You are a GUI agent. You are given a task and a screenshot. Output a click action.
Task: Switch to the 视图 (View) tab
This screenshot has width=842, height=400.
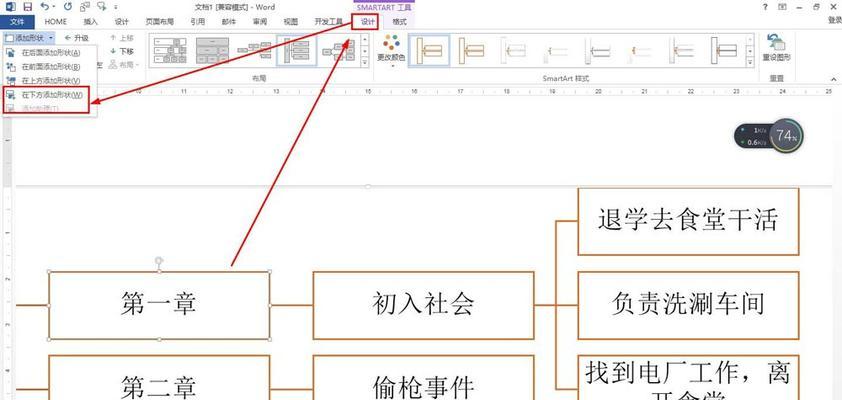point(291,22)
